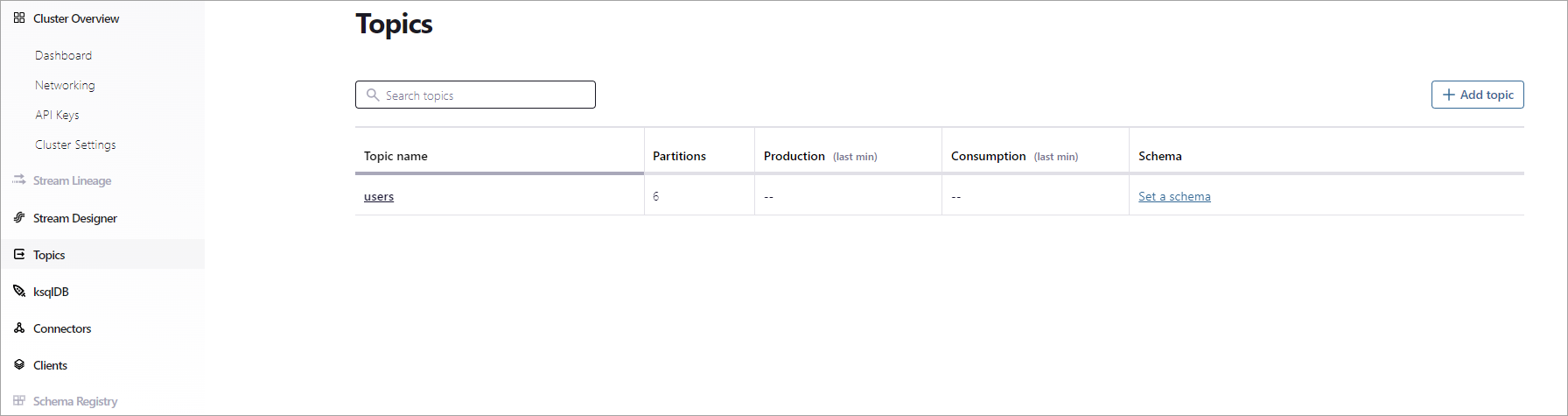
Task: Click the magnifier icon in search box
Action: tap(373, 95)
